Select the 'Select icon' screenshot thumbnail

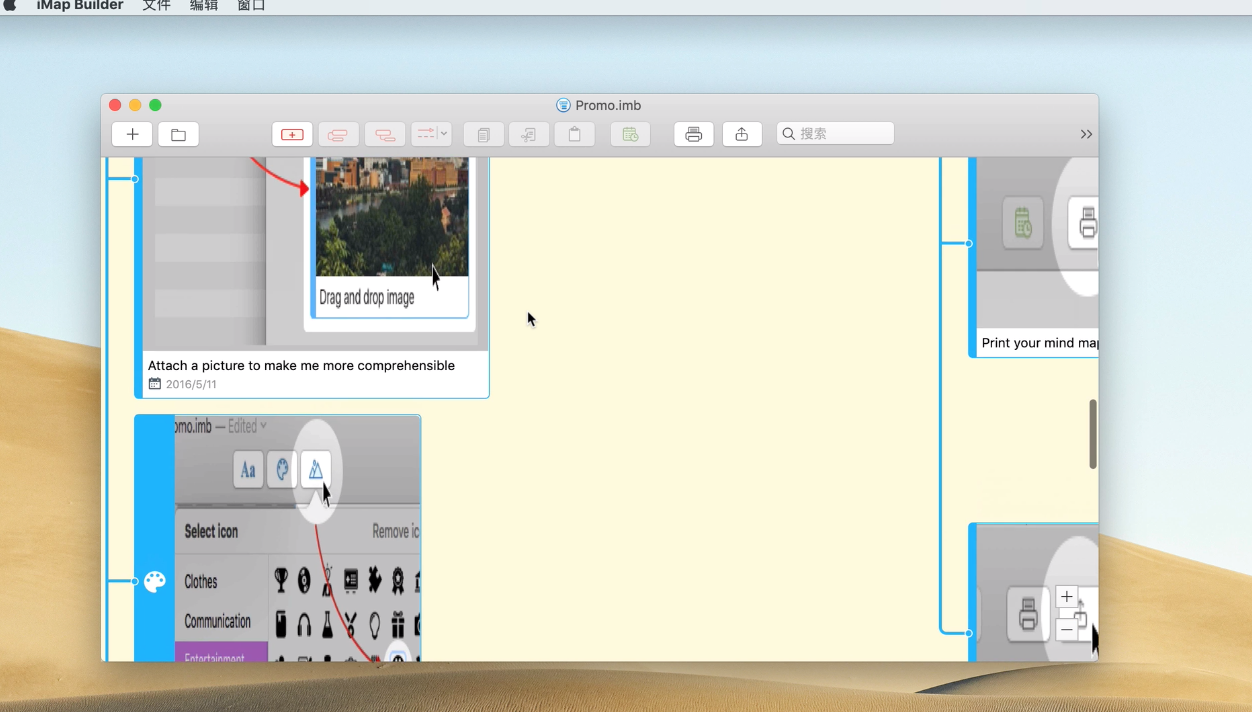tap(297, 538)
